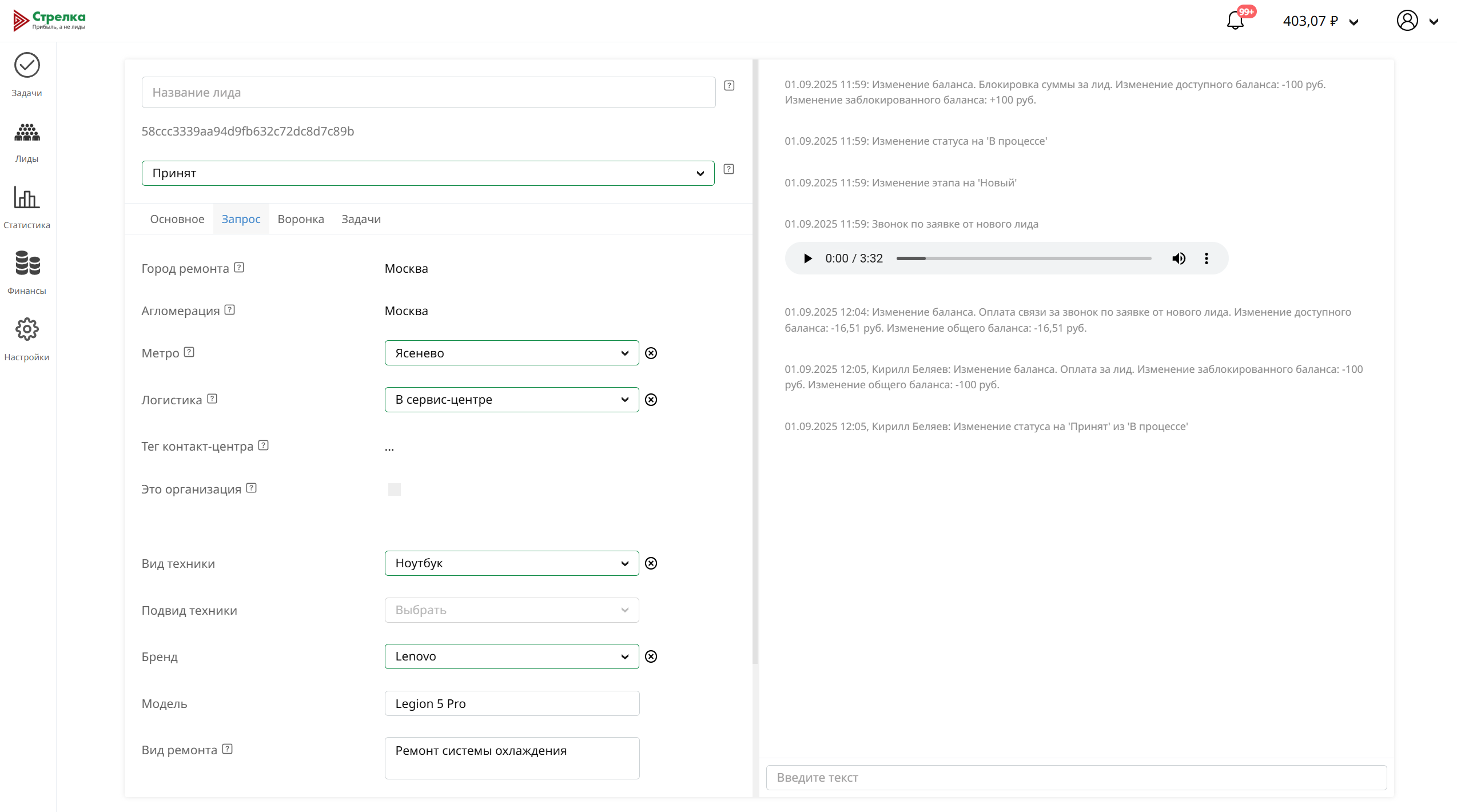The width and height of the screenshot is (1457, 812).
Task: Switch to the Основное tab
Action: tap(177, 219)
